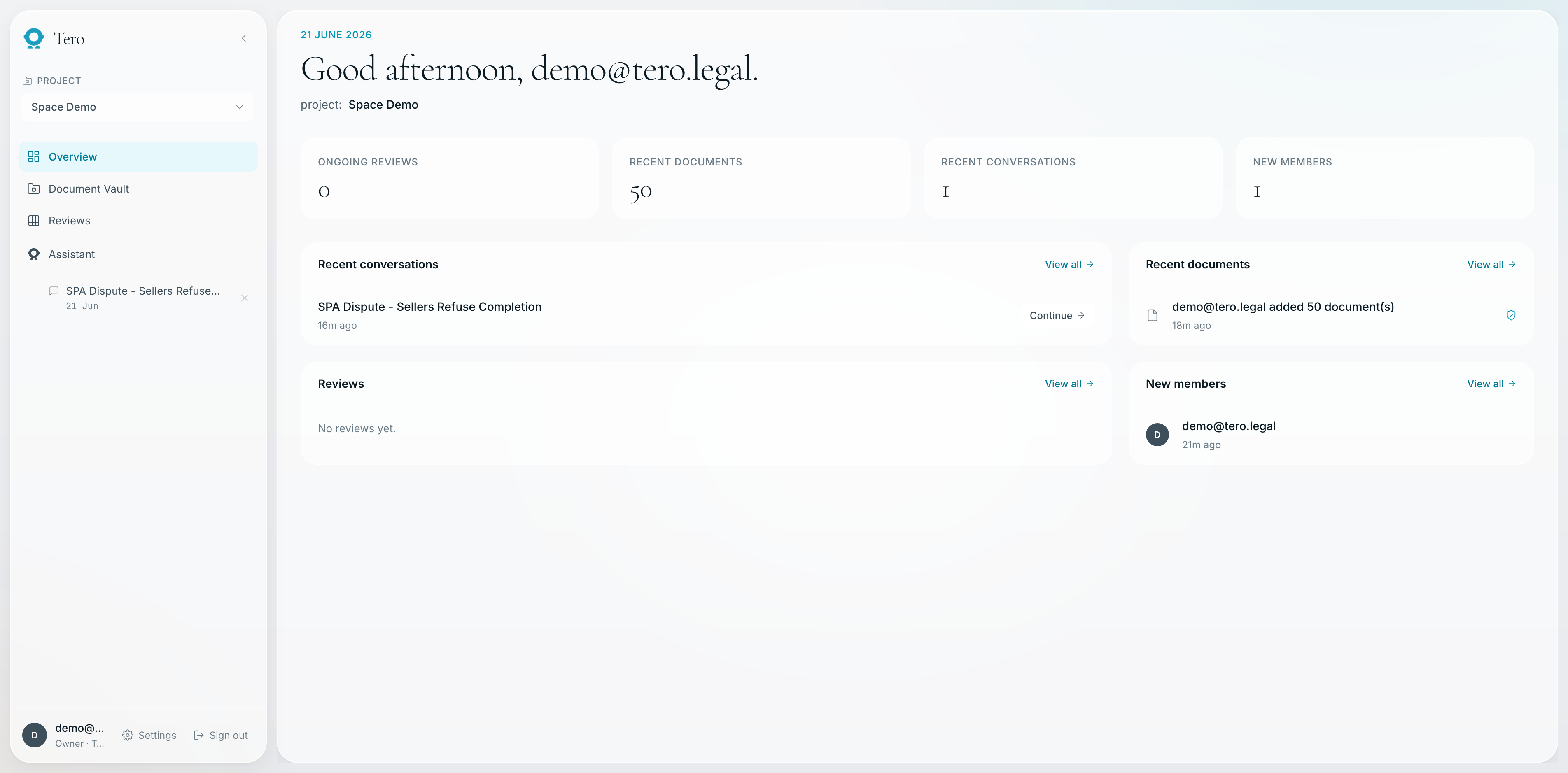Go to Reviews in the sidebar
The height and width of the screenshot is (773, 1568).
coord(138,220)
